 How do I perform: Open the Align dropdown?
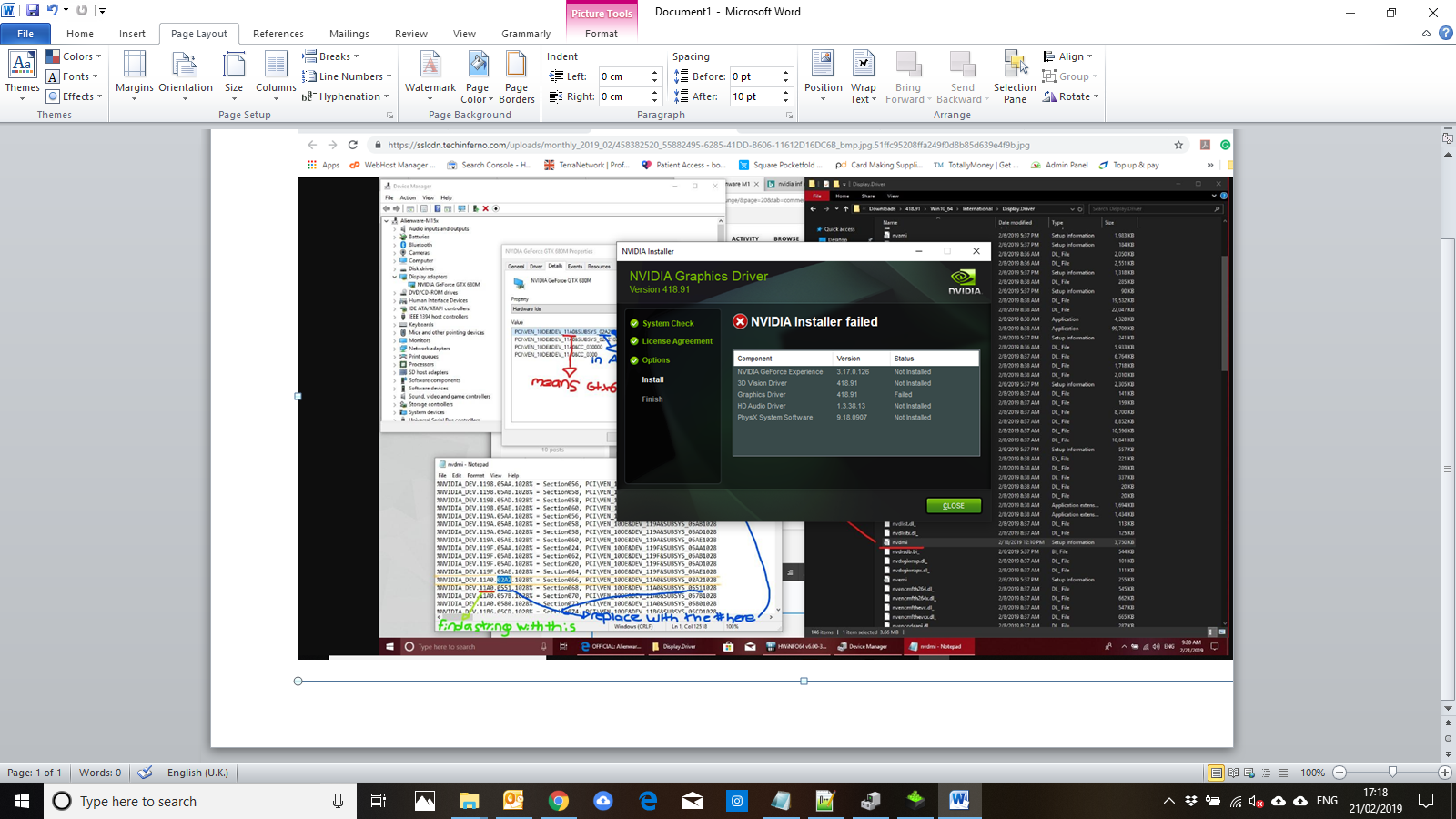click(x=1067, y=56)
